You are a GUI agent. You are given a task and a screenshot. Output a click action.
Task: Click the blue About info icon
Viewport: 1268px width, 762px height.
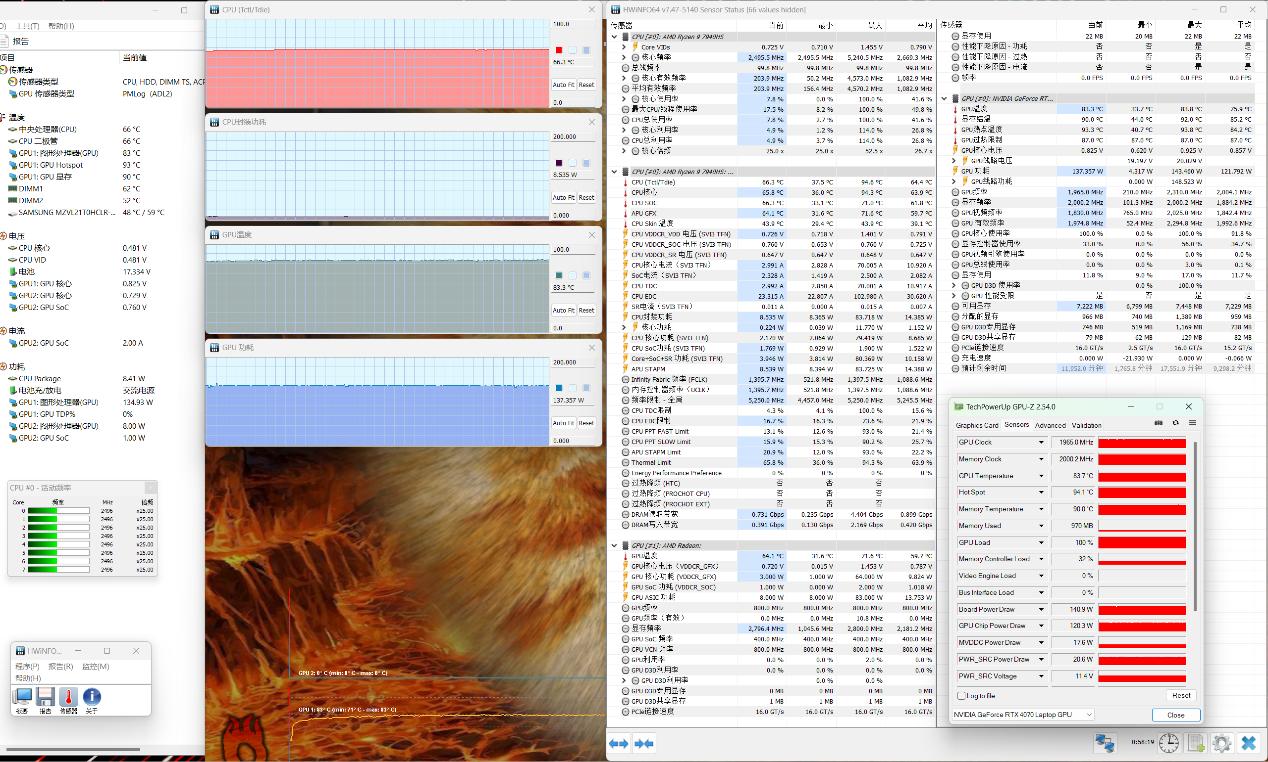[x=92, y=696]
